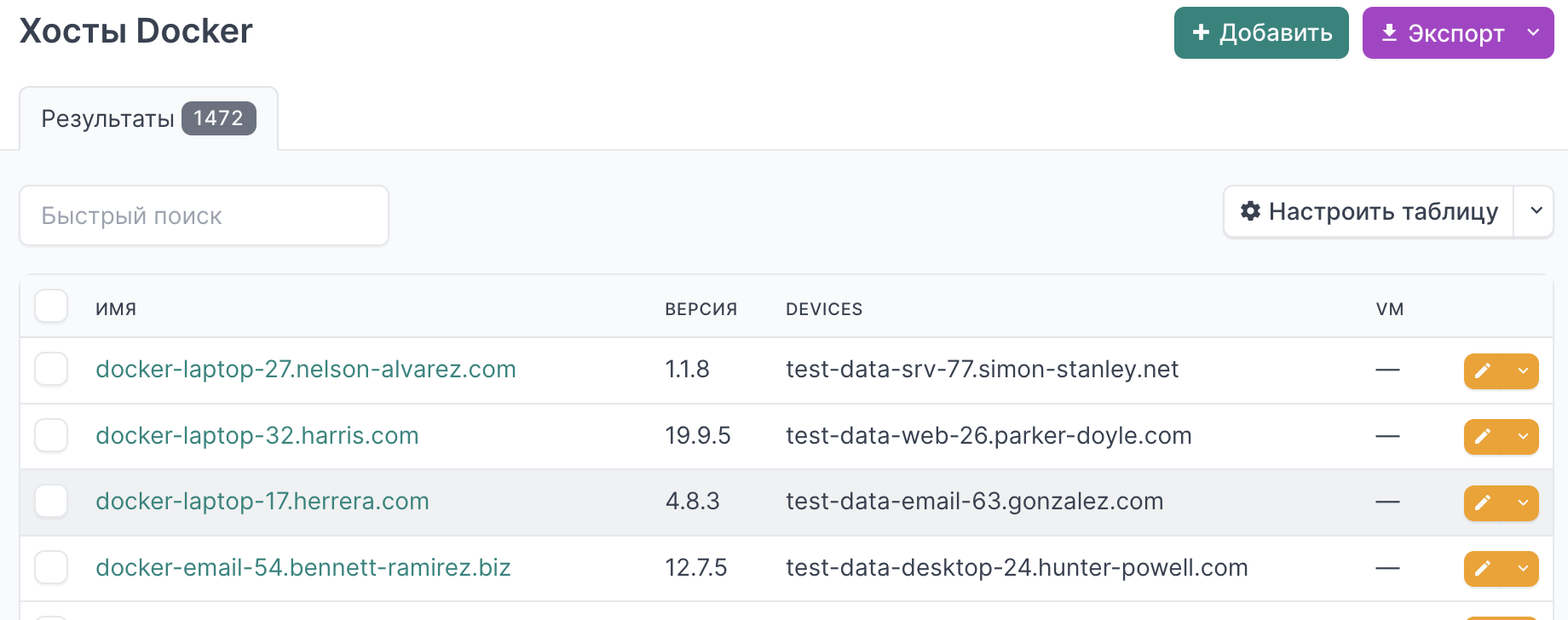This screenshot has height=620, width=1568.
Task: Toggle the select-all checkbox in table header
Action: (x=51, y=306)
